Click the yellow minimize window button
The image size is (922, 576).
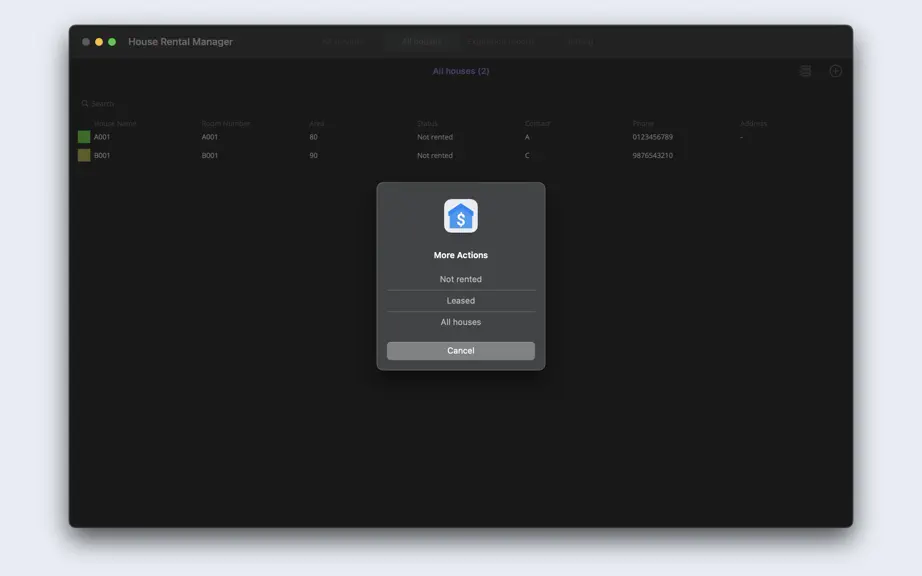99,42
